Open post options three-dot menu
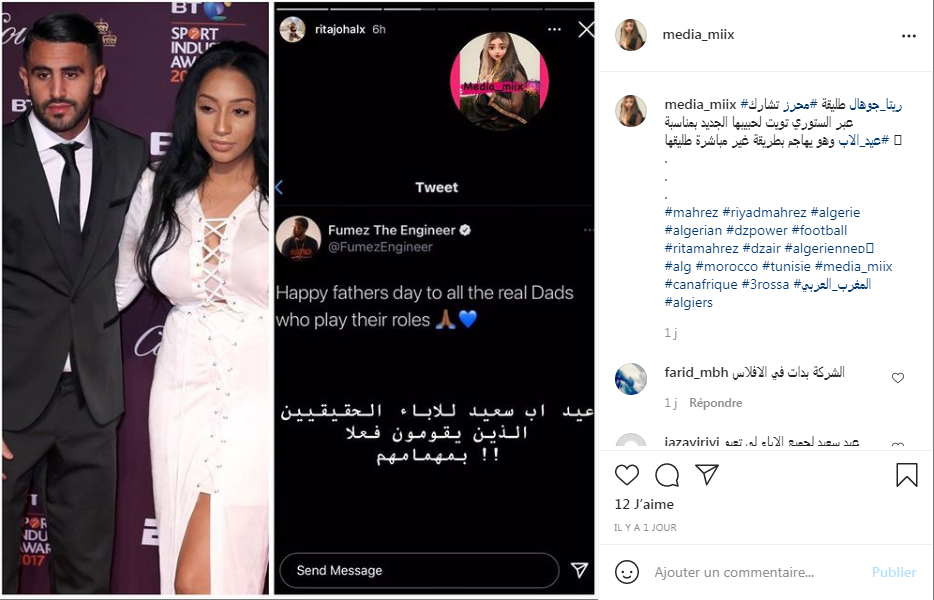Screen dimensions: 934x600 [908, 36]
